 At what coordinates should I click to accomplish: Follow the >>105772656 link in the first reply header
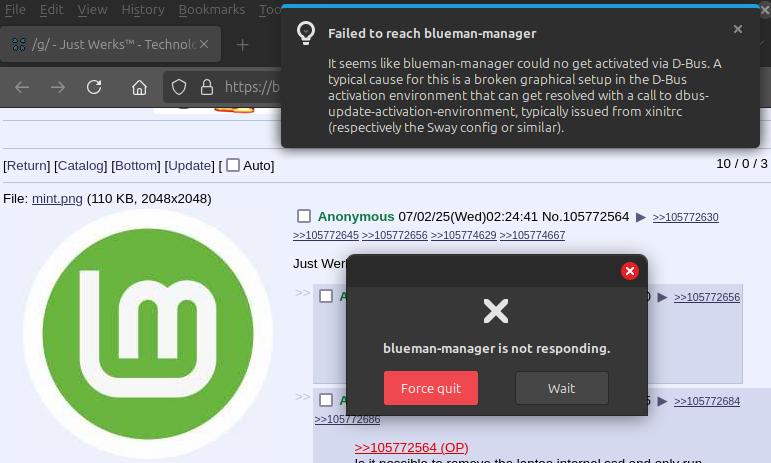tap(707, 297)
